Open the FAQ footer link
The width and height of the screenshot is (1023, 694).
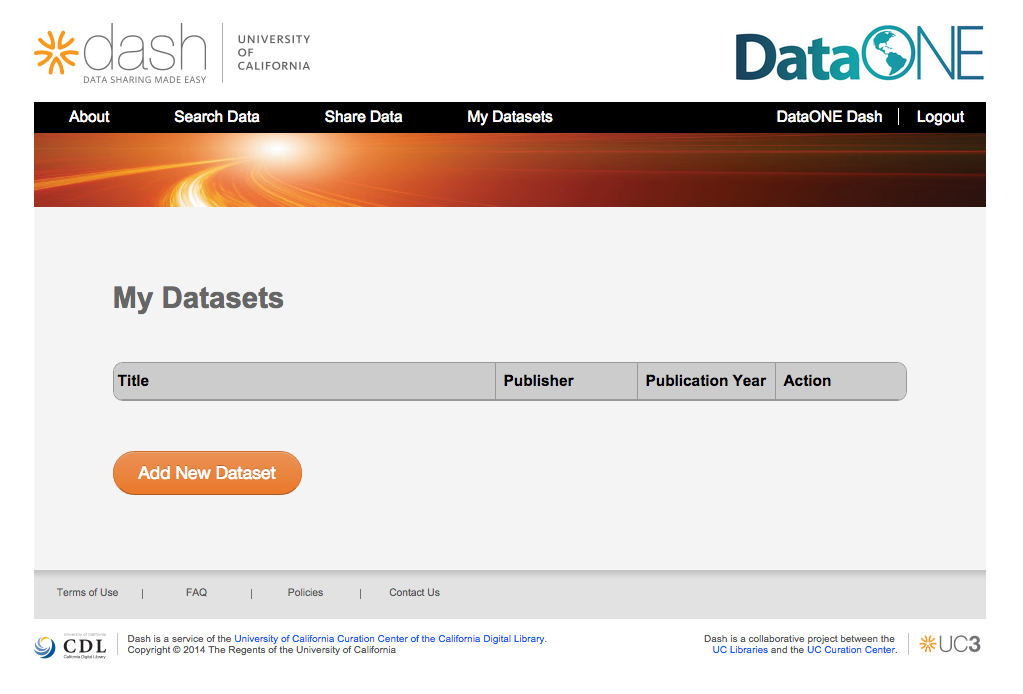coord(196,592)
